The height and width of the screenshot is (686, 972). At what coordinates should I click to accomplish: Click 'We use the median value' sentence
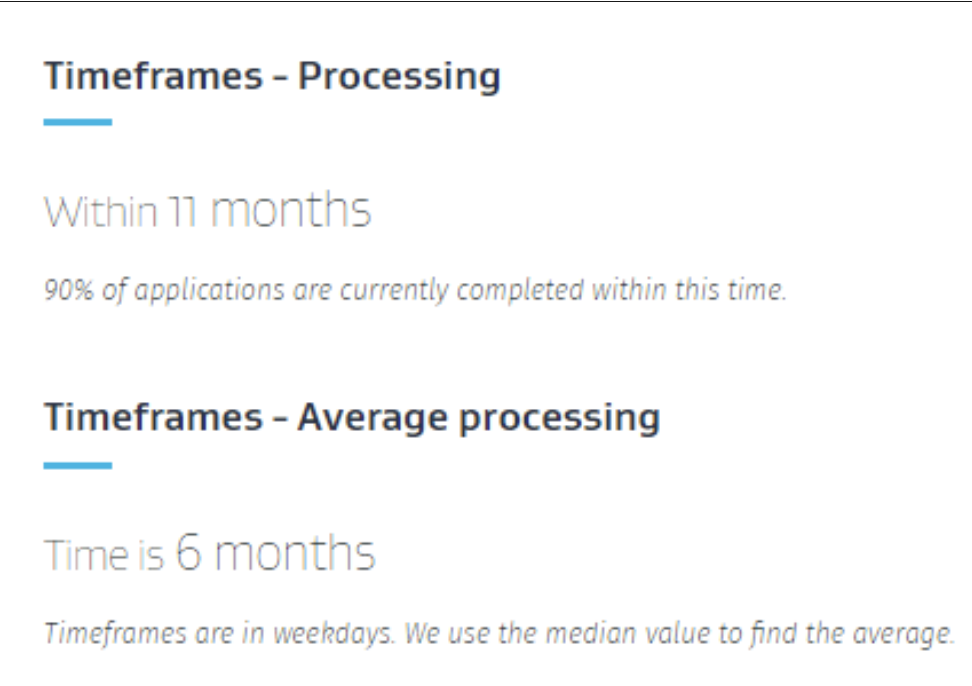coord(679,633)
